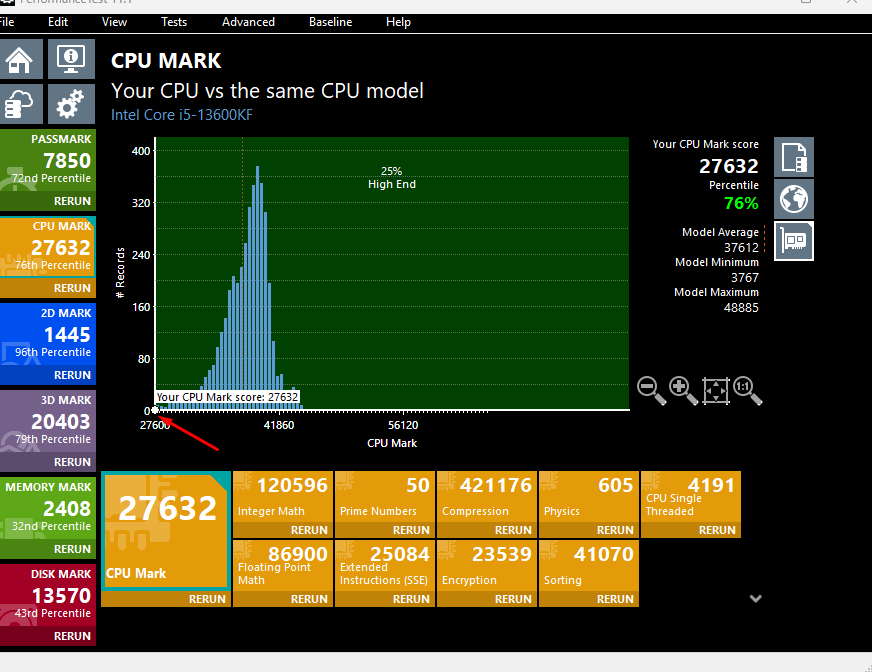Select the Physics 605 result tile
The height and width of the screenshot is (672, 872).
click(588, 497)
